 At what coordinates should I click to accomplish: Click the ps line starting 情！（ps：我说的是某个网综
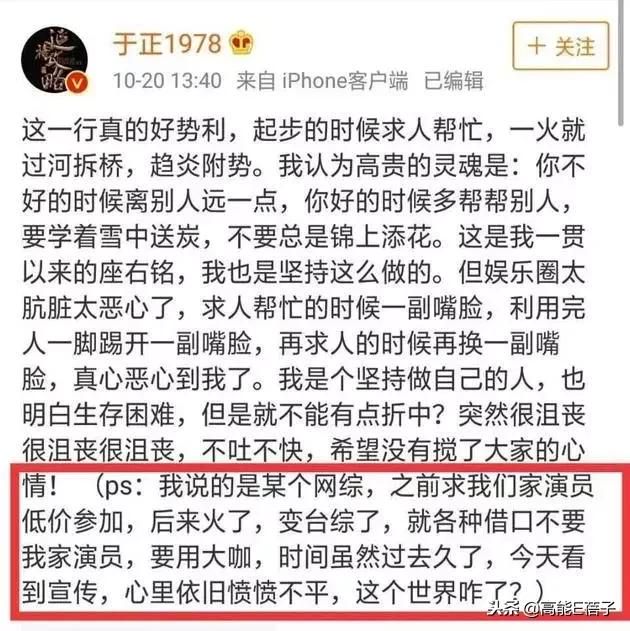coord(308,486)
